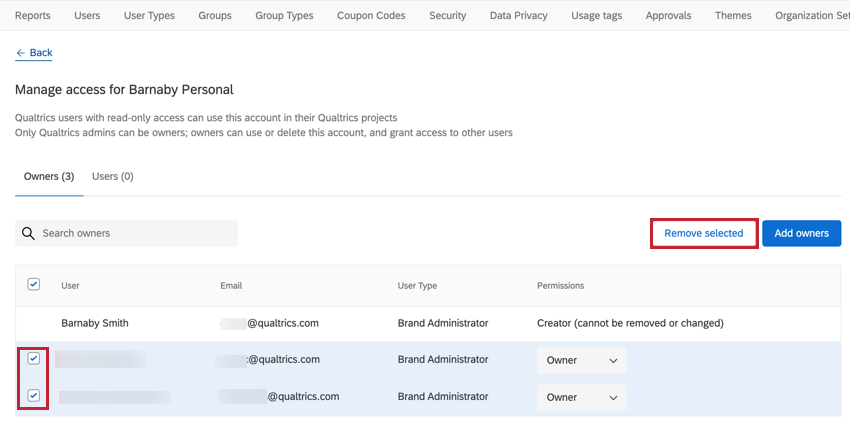The image size is (850, 425).
Task: Click the back arrow icon
Action: click(x=21, y=53)
